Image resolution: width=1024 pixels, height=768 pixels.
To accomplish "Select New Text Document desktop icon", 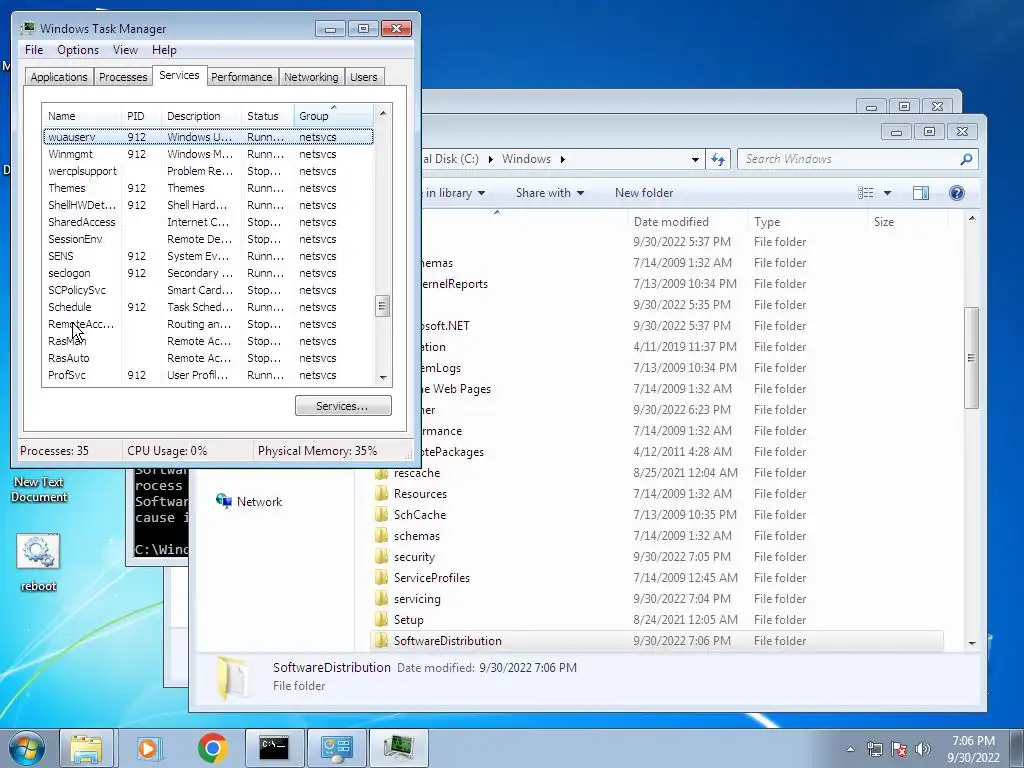I will 39,489.
